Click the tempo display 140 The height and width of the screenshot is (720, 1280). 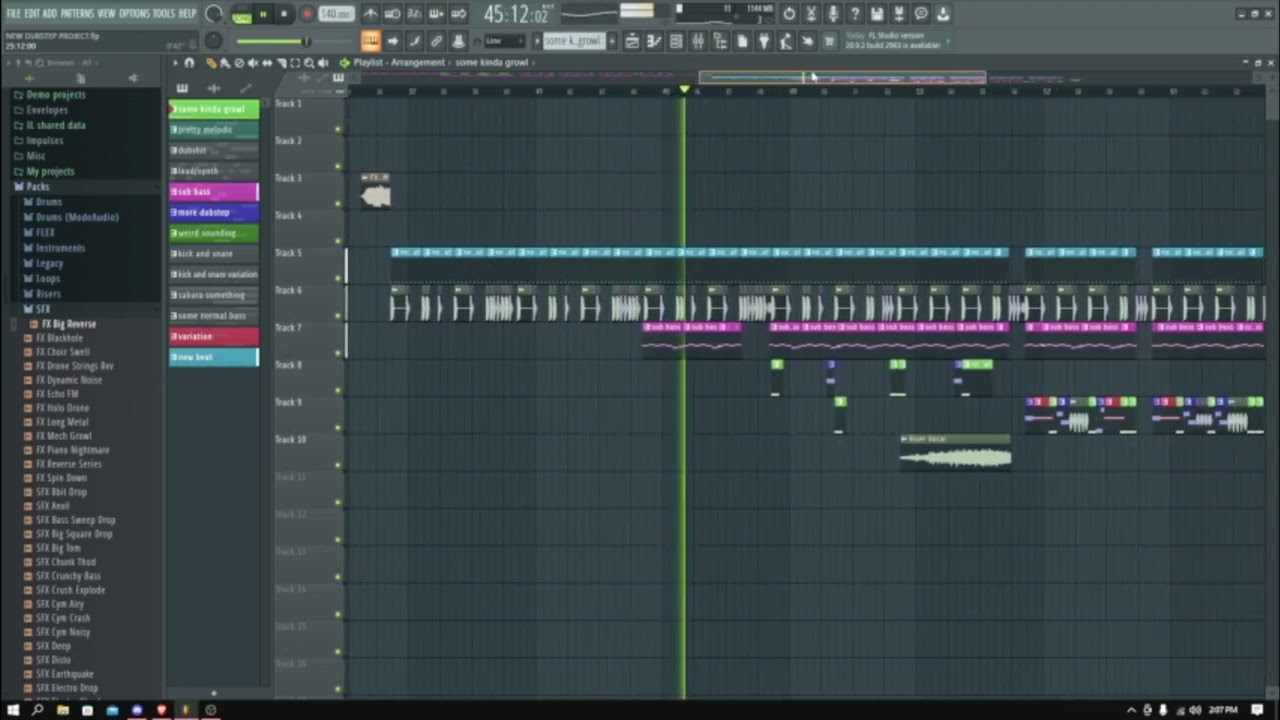click(x=337, y=14)
